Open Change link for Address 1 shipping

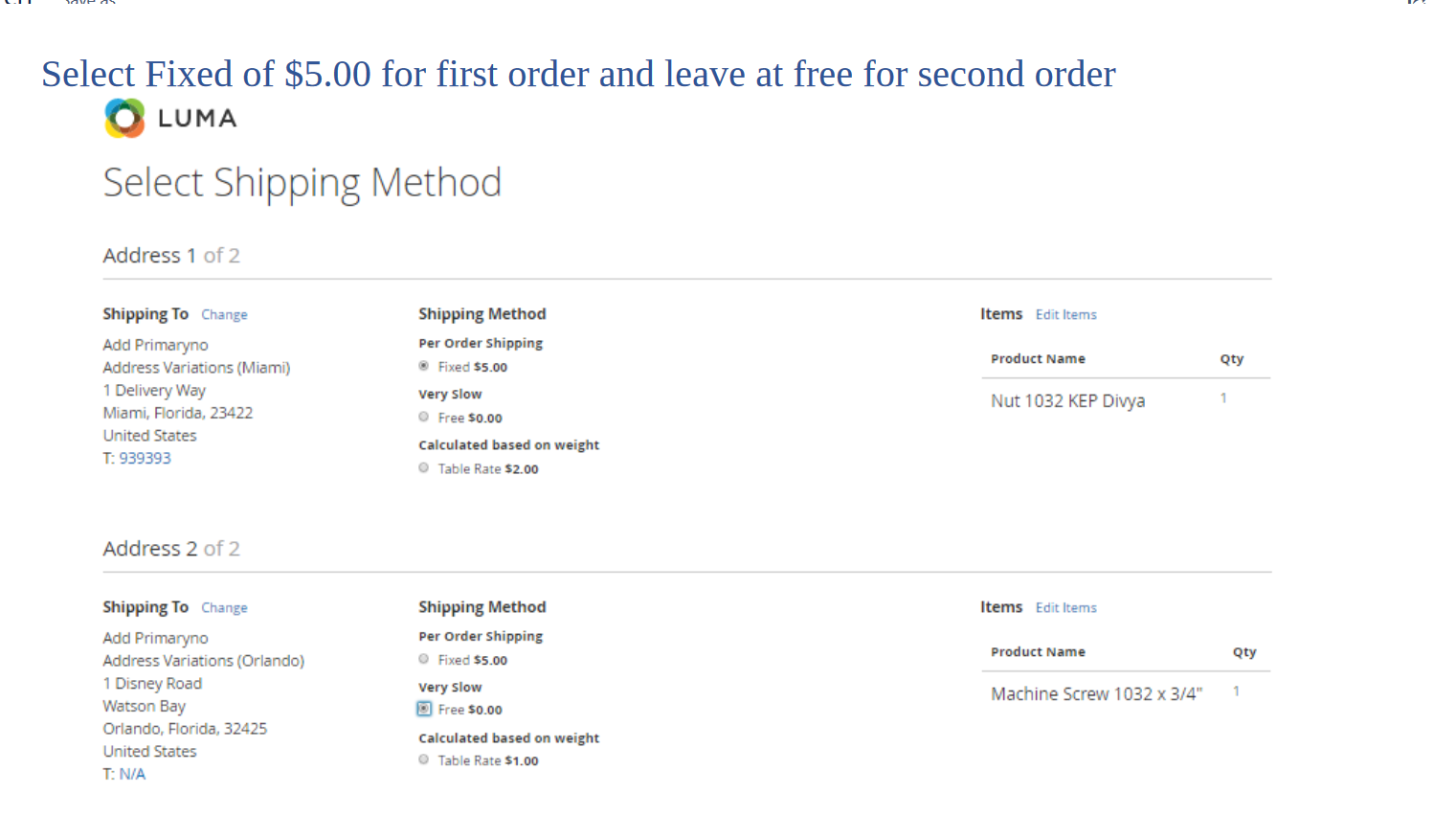(224, 314)
